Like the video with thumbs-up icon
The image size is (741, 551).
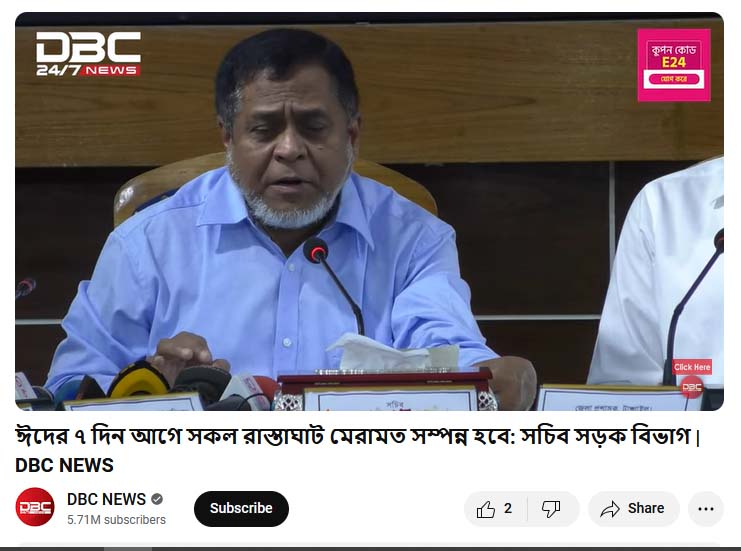pyautogui.click(x=486, y=509)
